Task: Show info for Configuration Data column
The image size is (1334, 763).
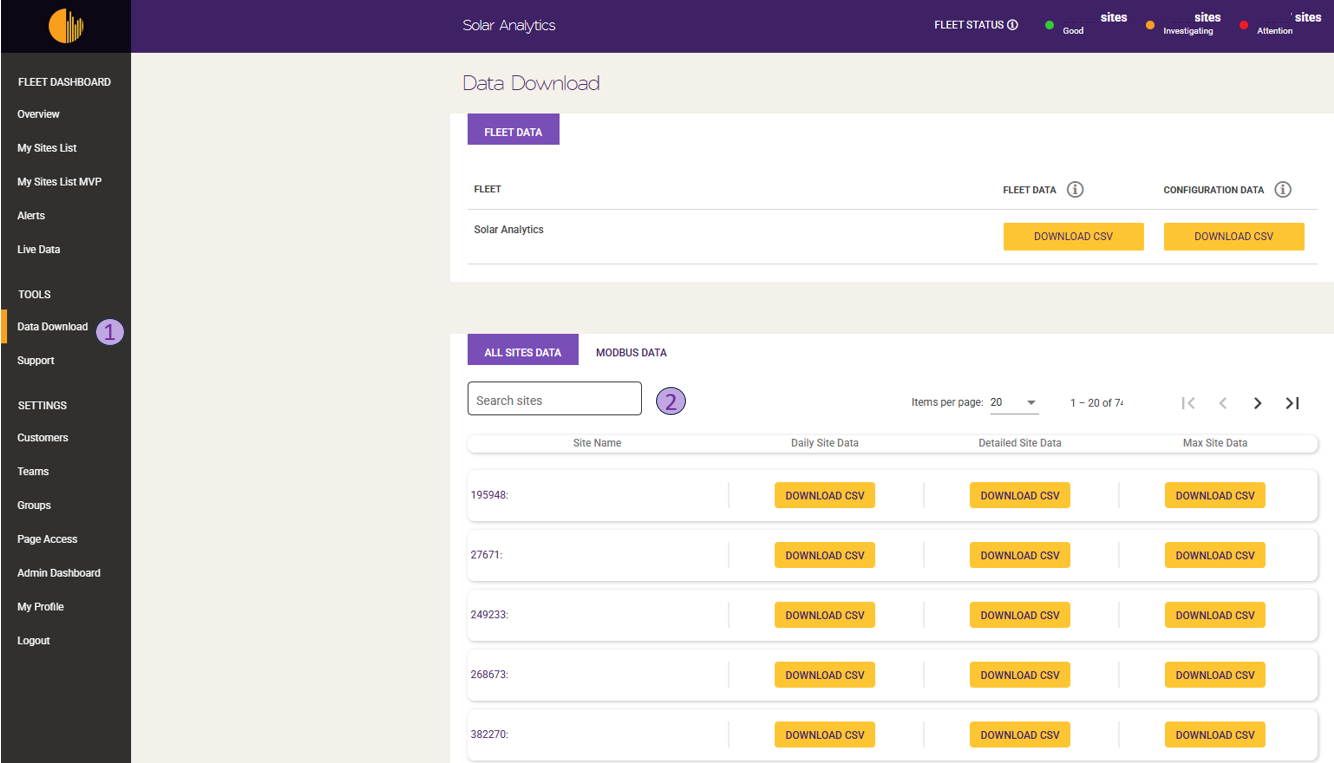Action: click(1283, 189)
